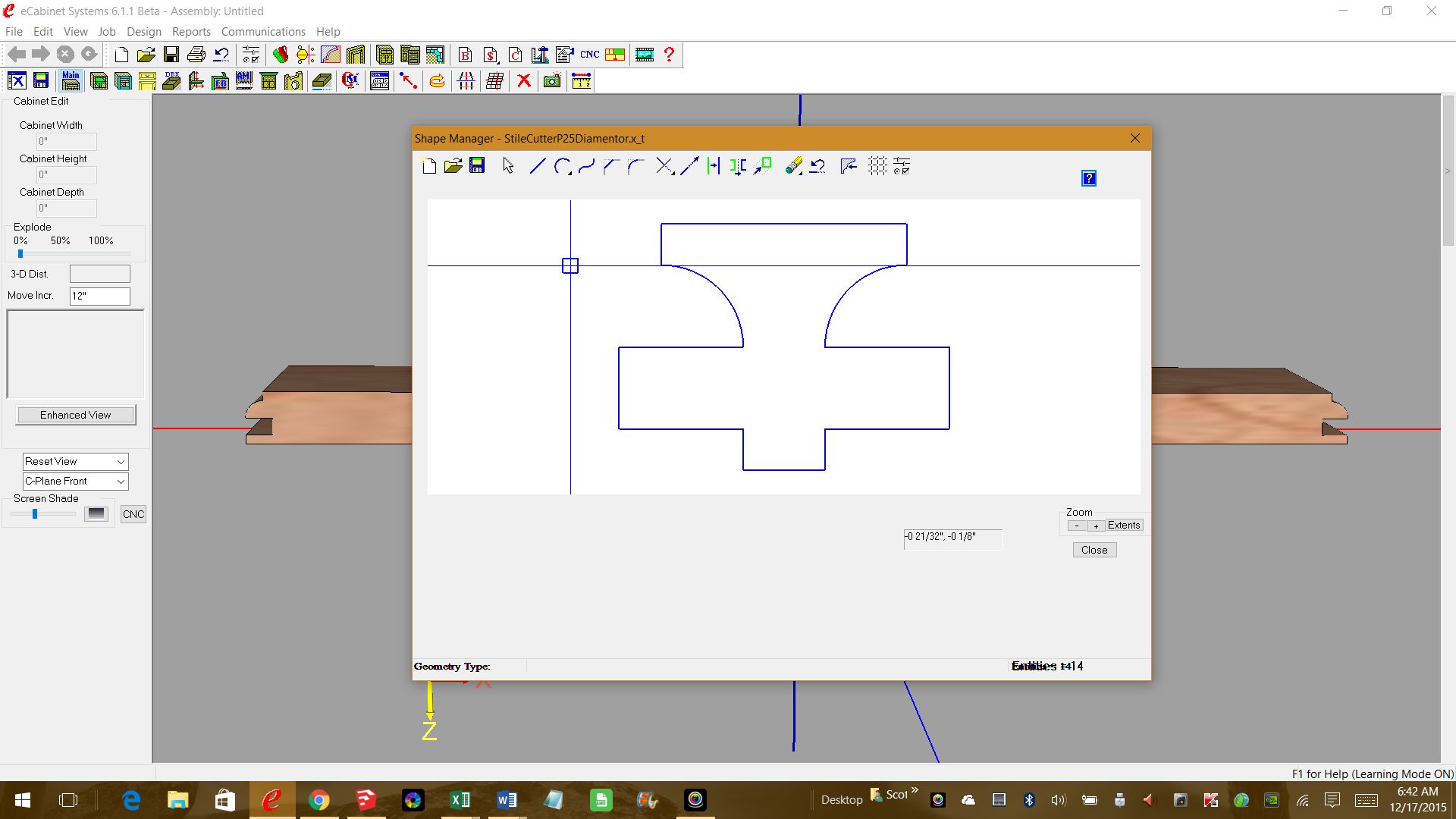Click the Explode slider handle

coord(20,254)
